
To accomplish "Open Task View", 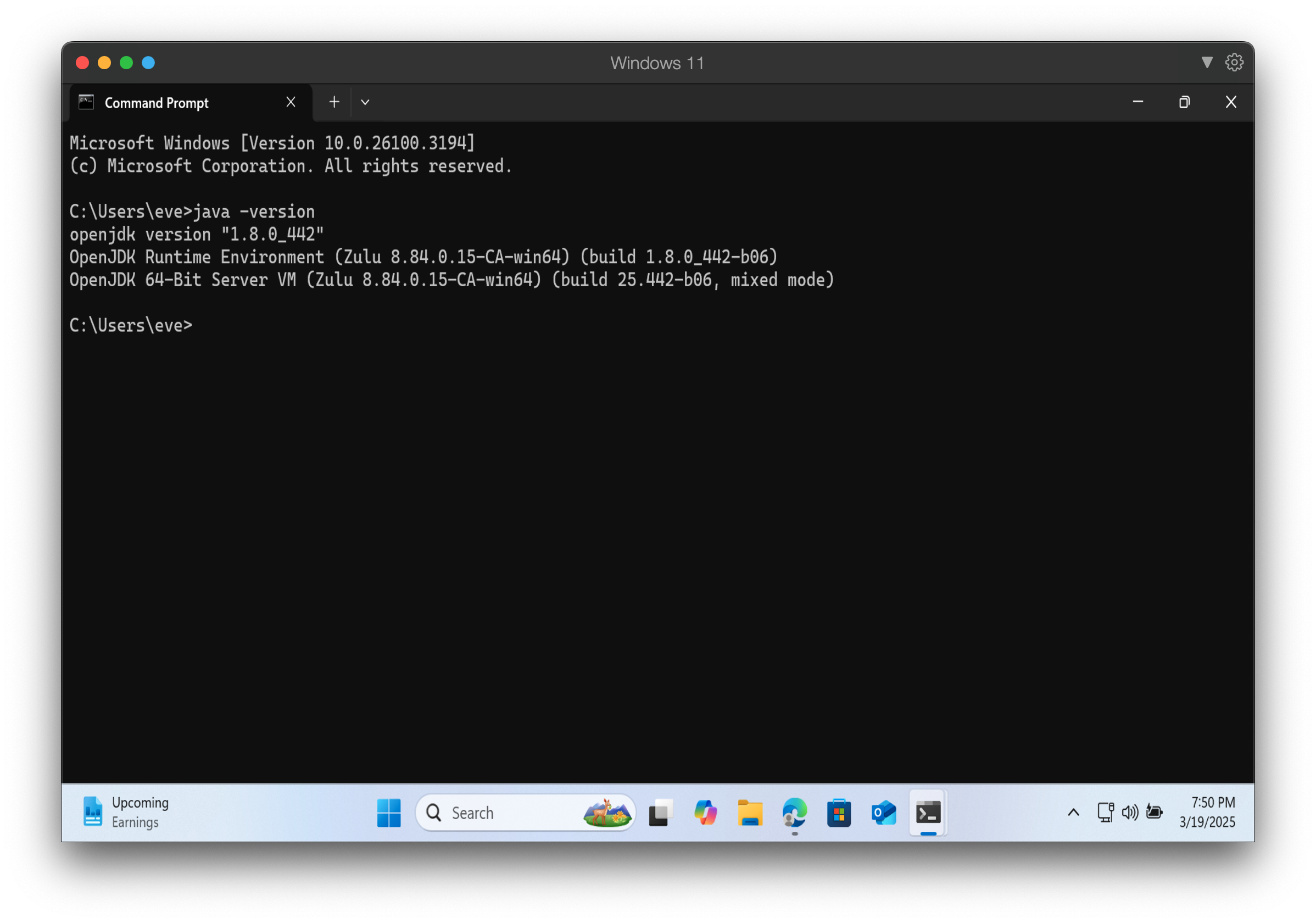I will (660, 813).
